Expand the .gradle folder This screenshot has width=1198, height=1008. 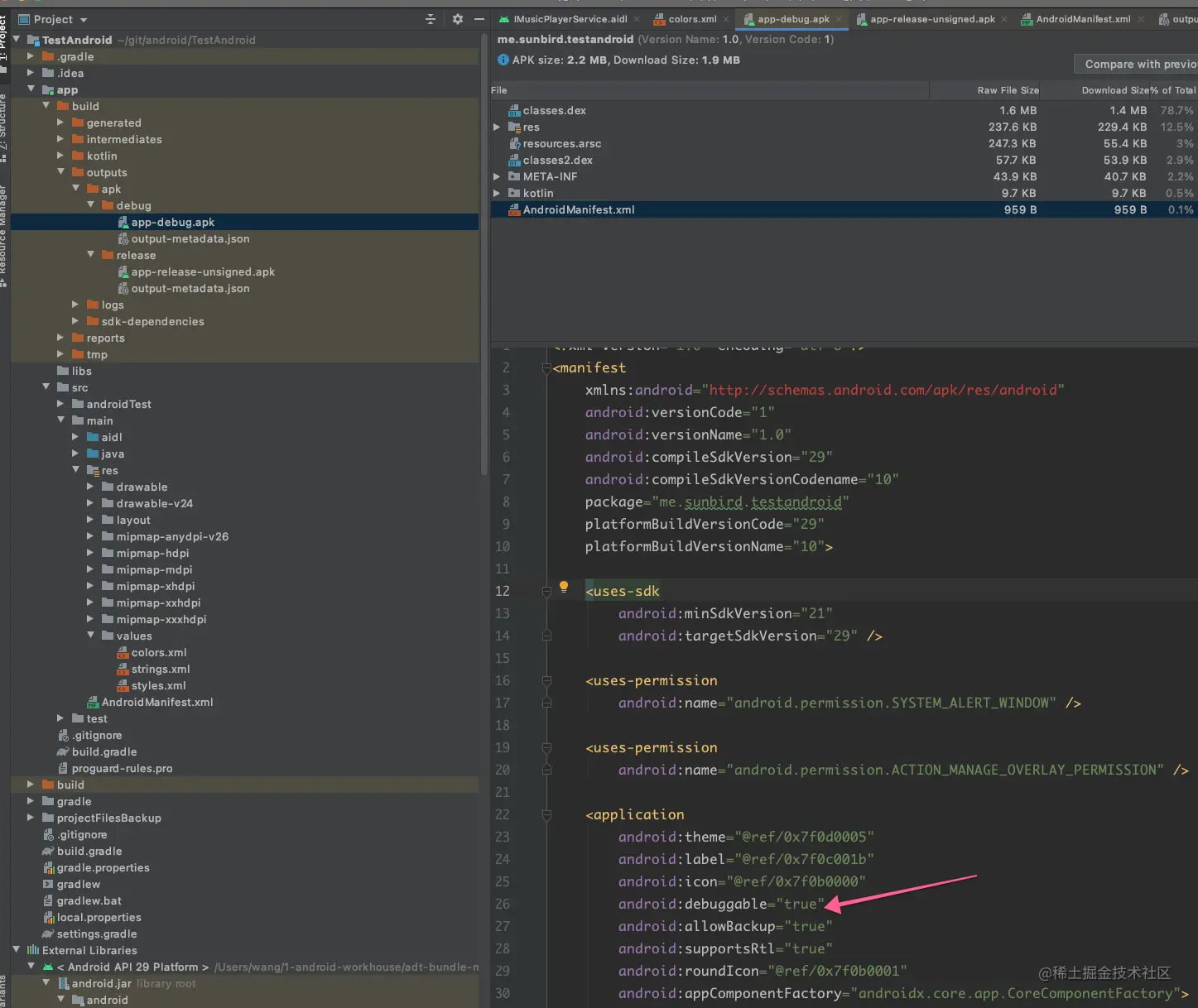point(31,56)
